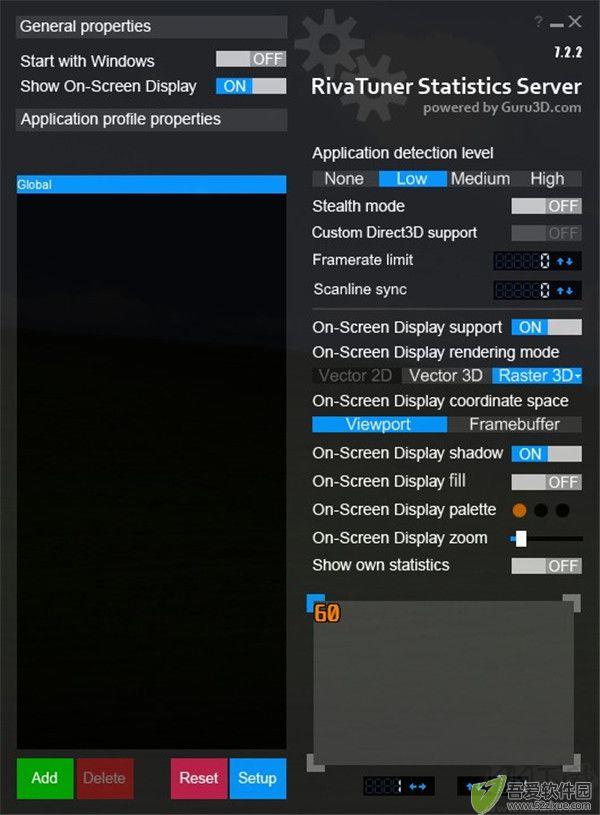Click Framerate limit up/down arrows

coord(565,261)
